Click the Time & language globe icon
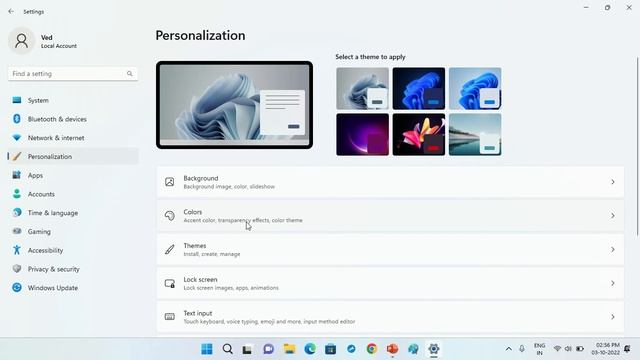The height and width of the screenshot is (360, 640). 17,212
